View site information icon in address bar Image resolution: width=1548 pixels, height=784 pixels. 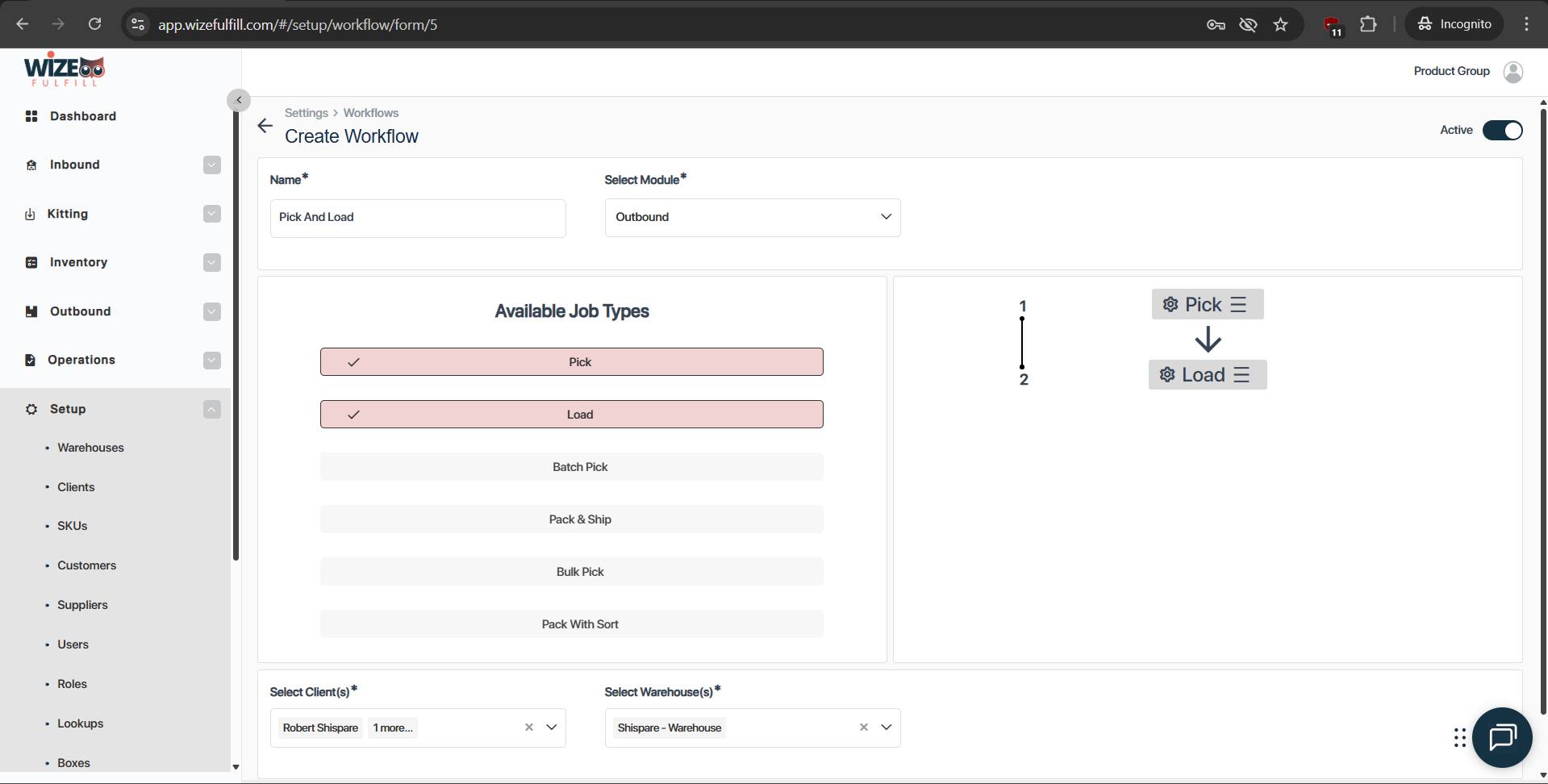138,24
